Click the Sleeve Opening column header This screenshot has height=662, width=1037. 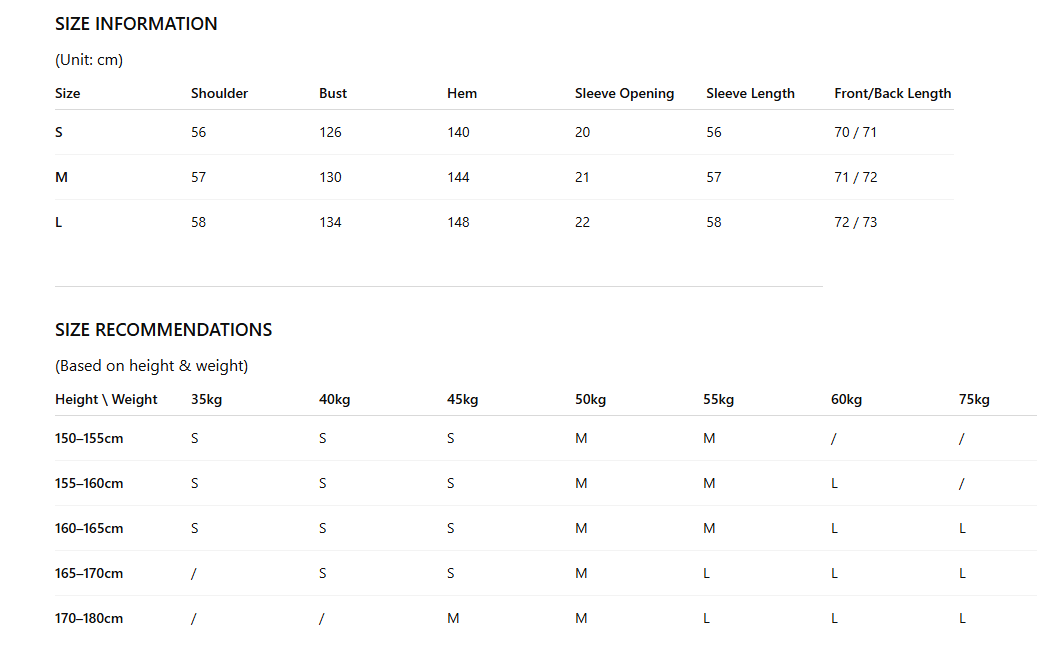624,93
